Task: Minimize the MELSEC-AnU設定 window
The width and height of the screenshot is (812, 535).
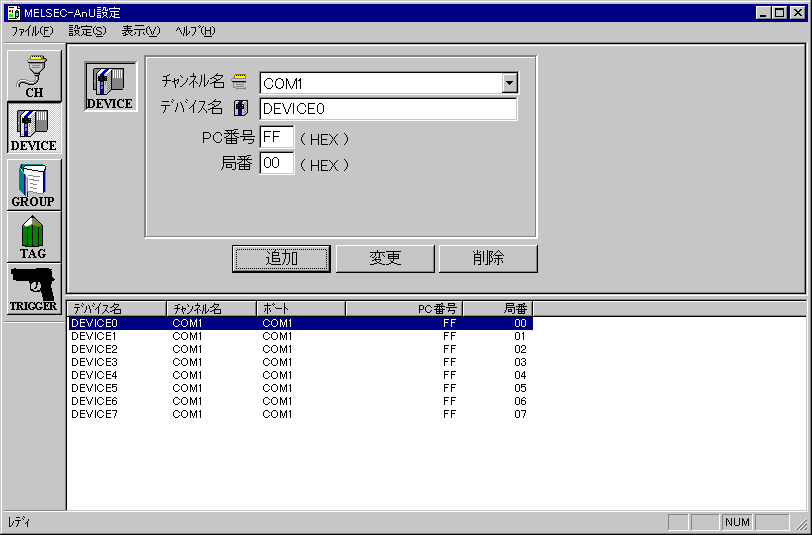Action: coord(762,13)
